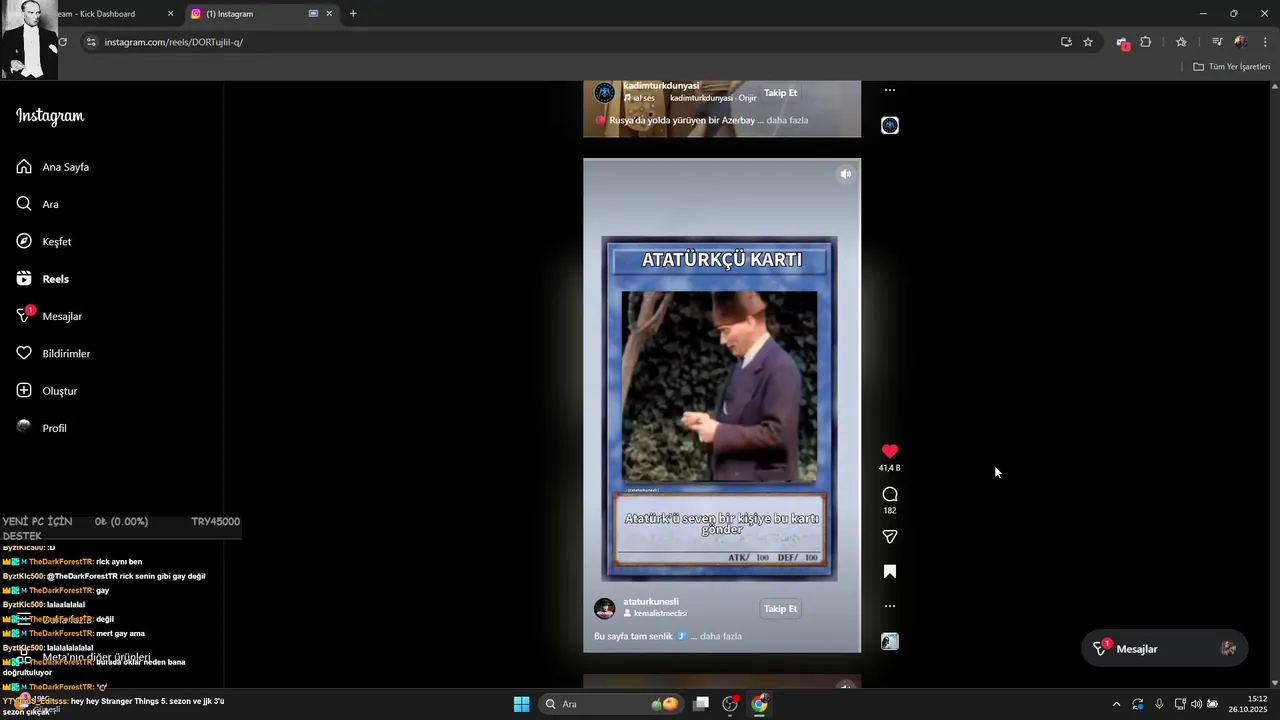Click microphone icon in system tray

click(1159, 704)
